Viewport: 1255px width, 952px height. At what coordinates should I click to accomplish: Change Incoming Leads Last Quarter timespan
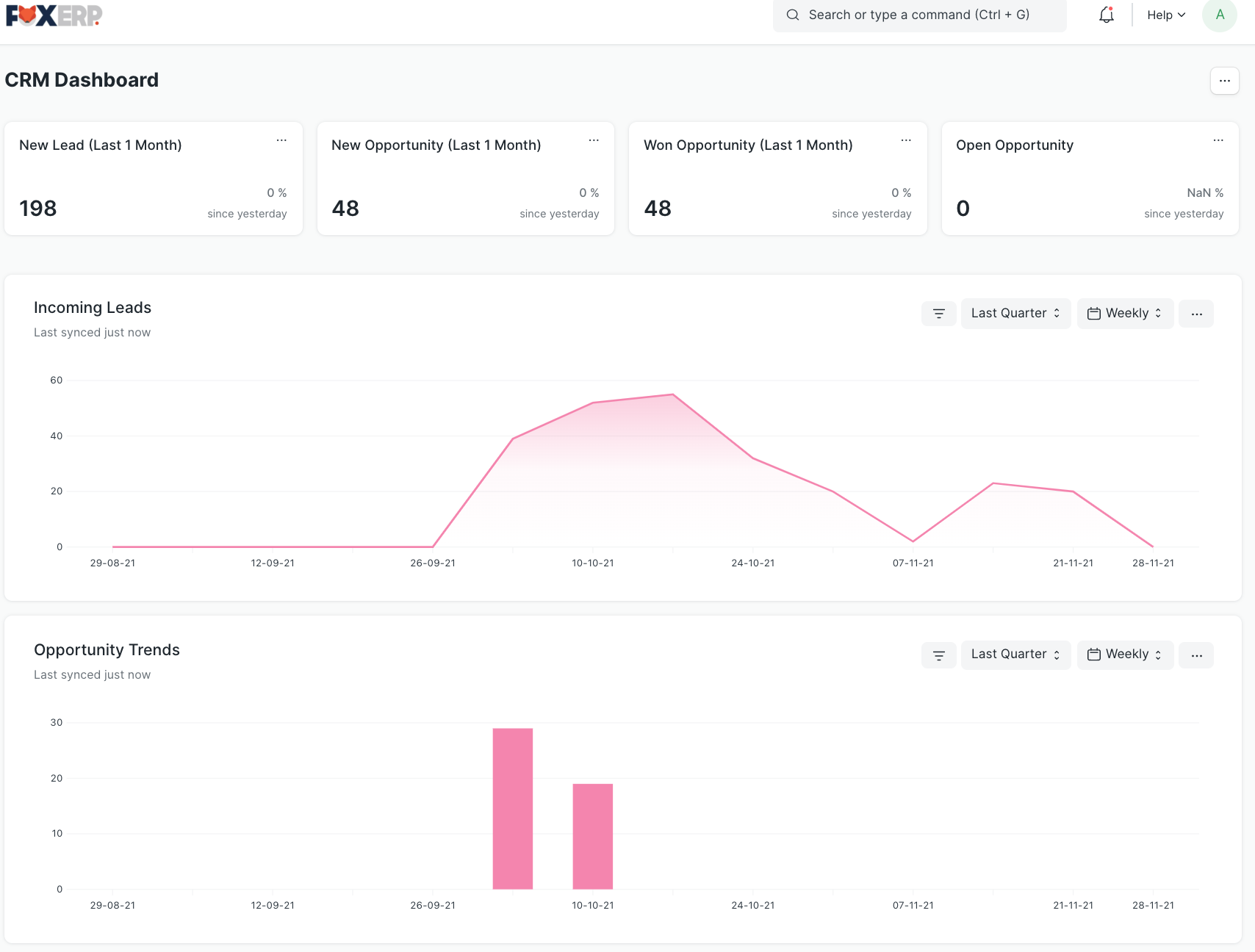(1015, 314)
